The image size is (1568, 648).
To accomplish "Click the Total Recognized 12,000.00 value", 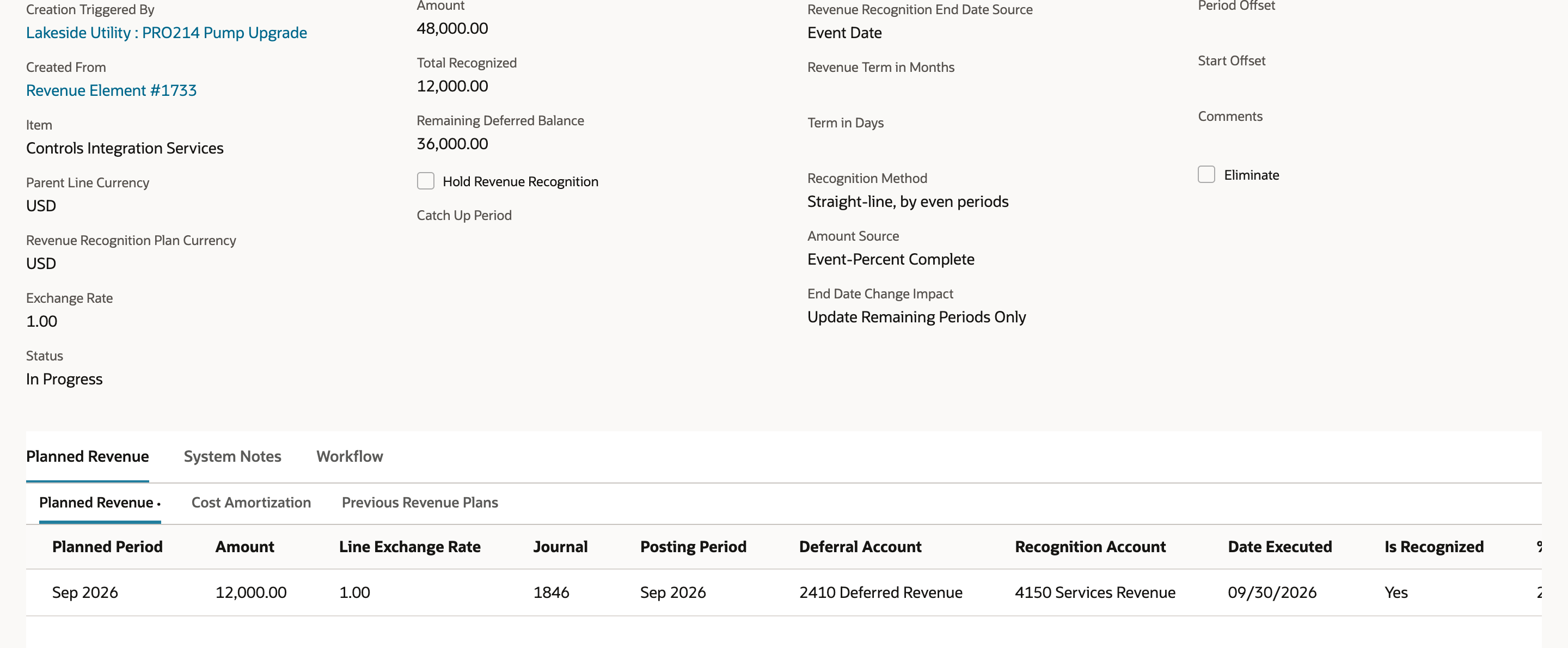I will point(452,87).
